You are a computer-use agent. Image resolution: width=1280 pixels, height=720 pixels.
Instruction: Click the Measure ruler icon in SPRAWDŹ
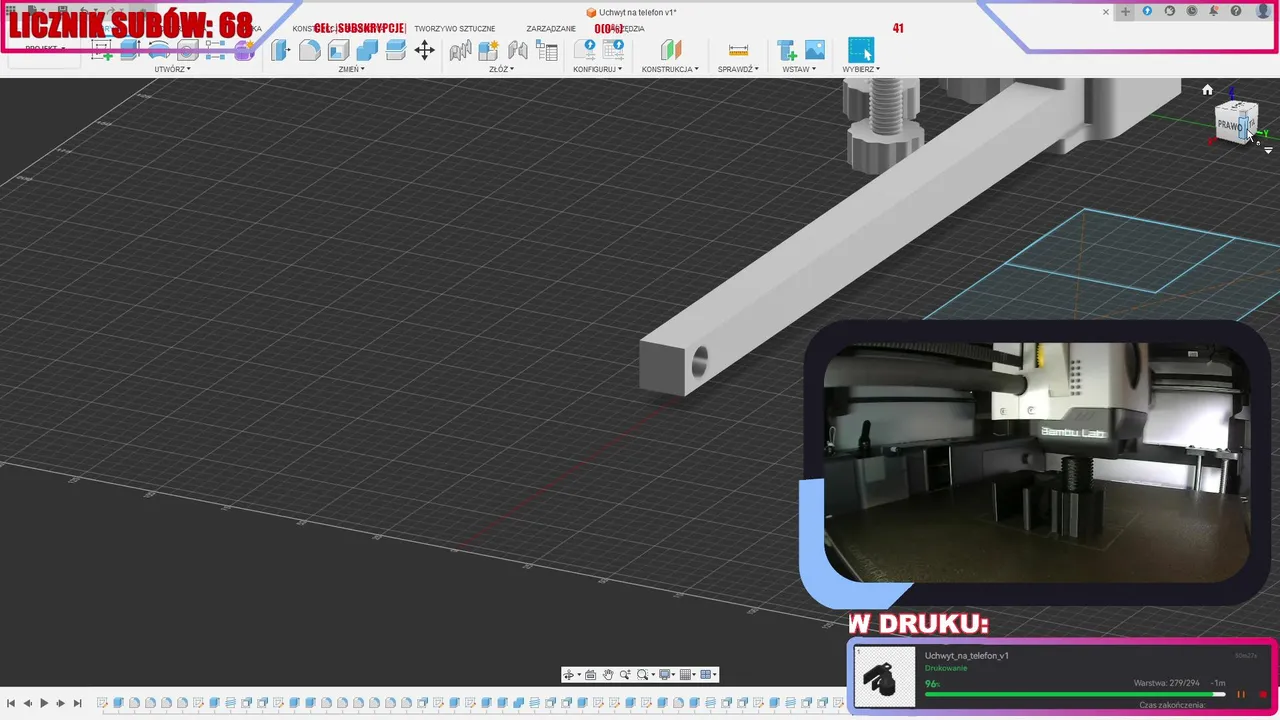coord(738,50)
